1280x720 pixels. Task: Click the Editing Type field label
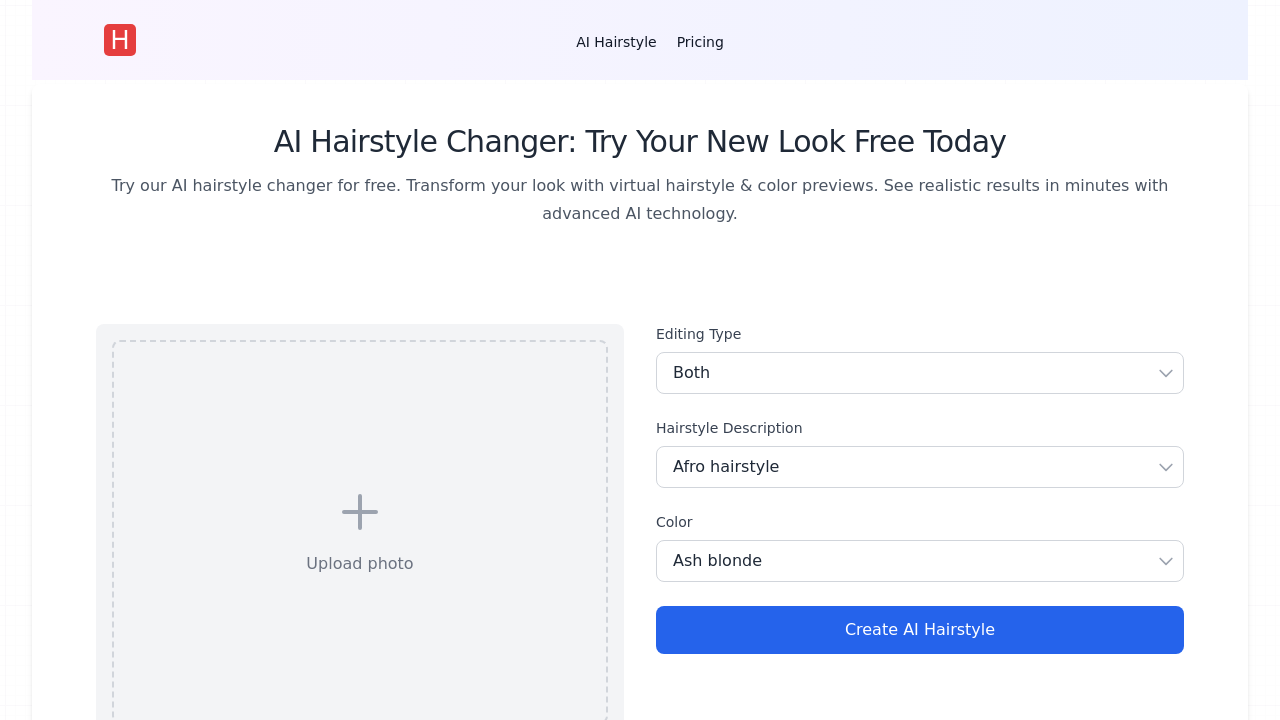(698, 334)
